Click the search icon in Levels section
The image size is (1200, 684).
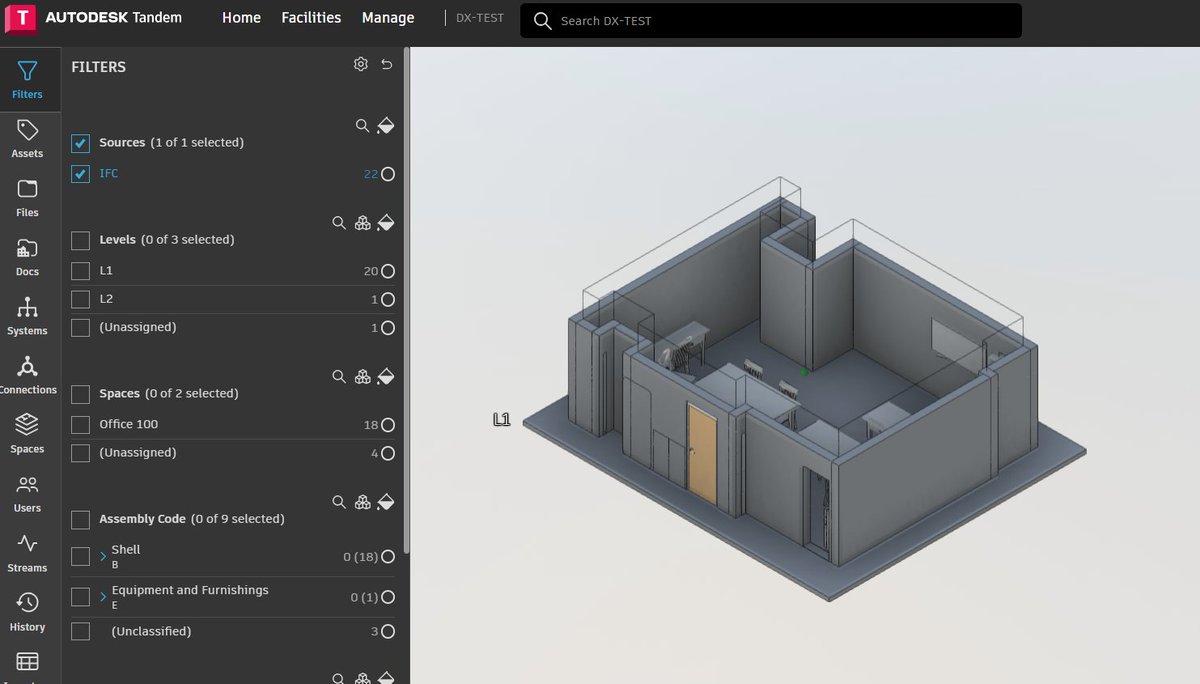[339, 223]
